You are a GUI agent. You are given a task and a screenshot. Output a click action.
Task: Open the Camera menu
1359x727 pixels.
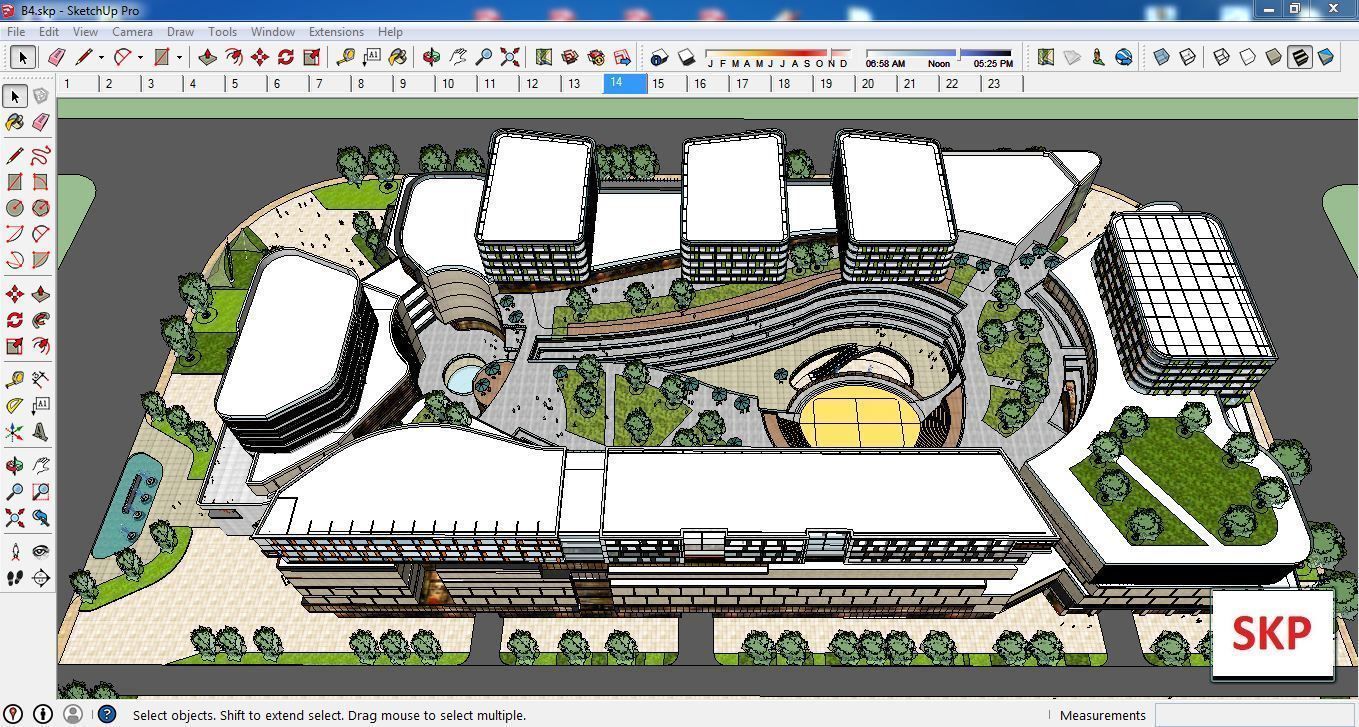pyautogui.click(x=132, y=32)
